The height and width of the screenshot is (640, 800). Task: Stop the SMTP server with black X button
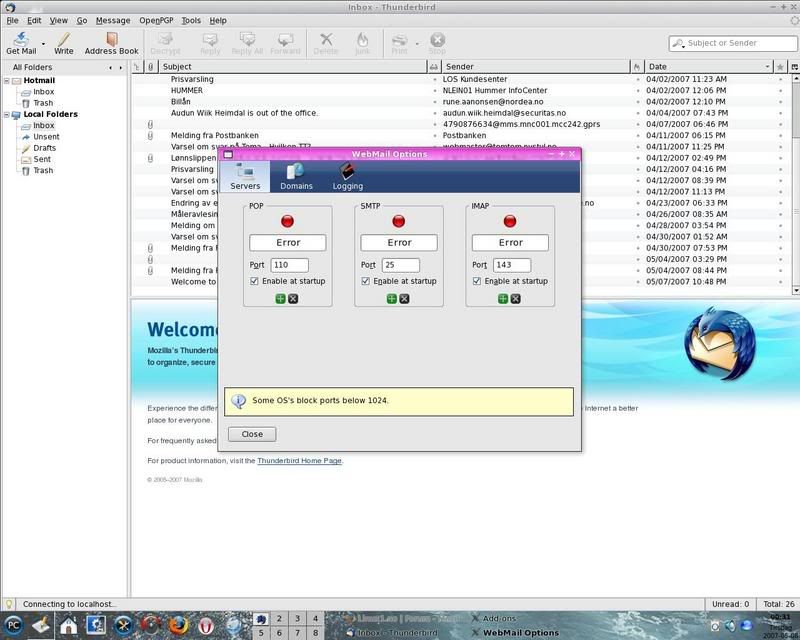pyautogui.click(x=404, y=299)
